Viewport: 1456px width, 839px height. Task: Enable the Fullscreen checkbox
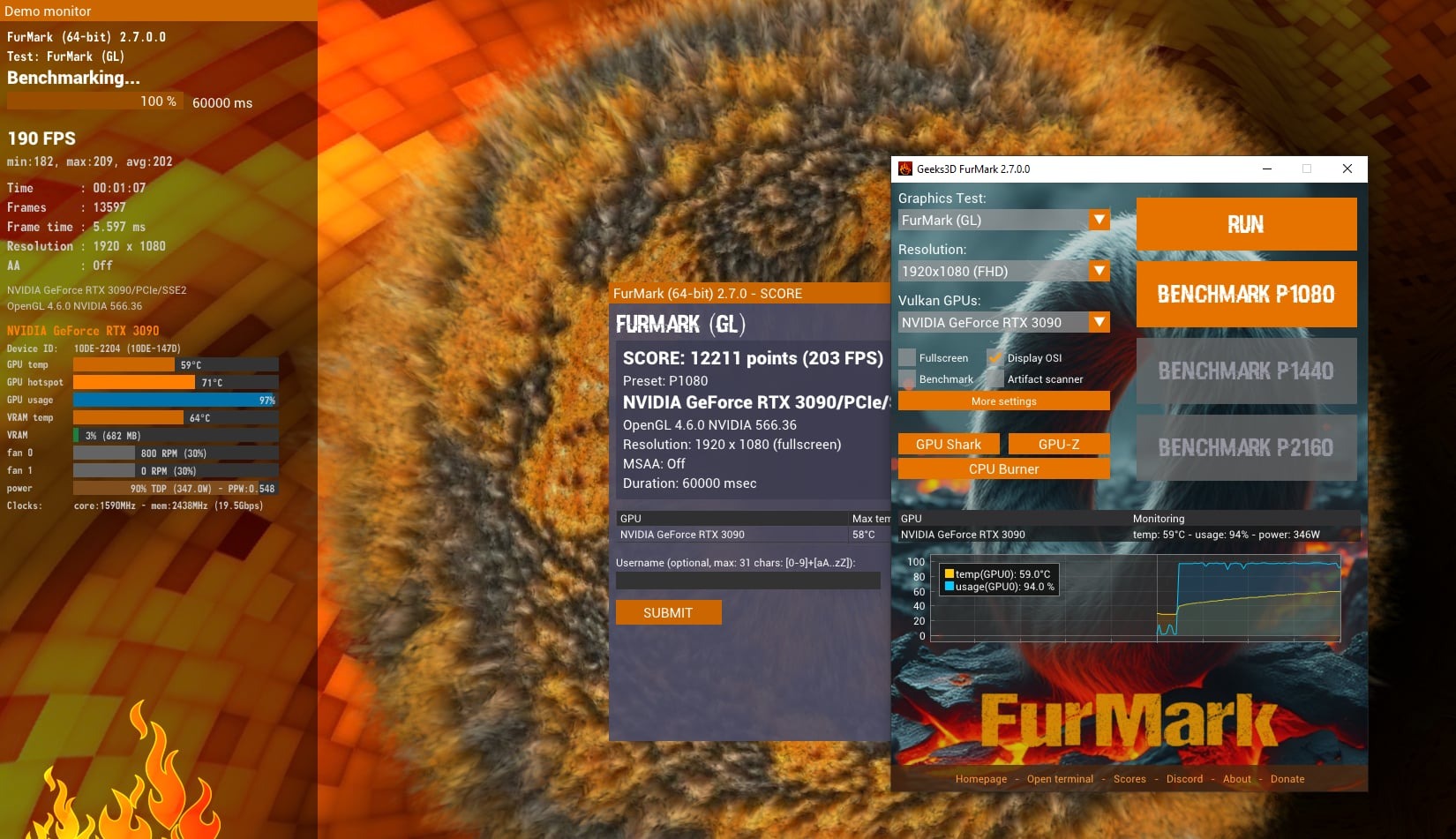coord(907,357)
